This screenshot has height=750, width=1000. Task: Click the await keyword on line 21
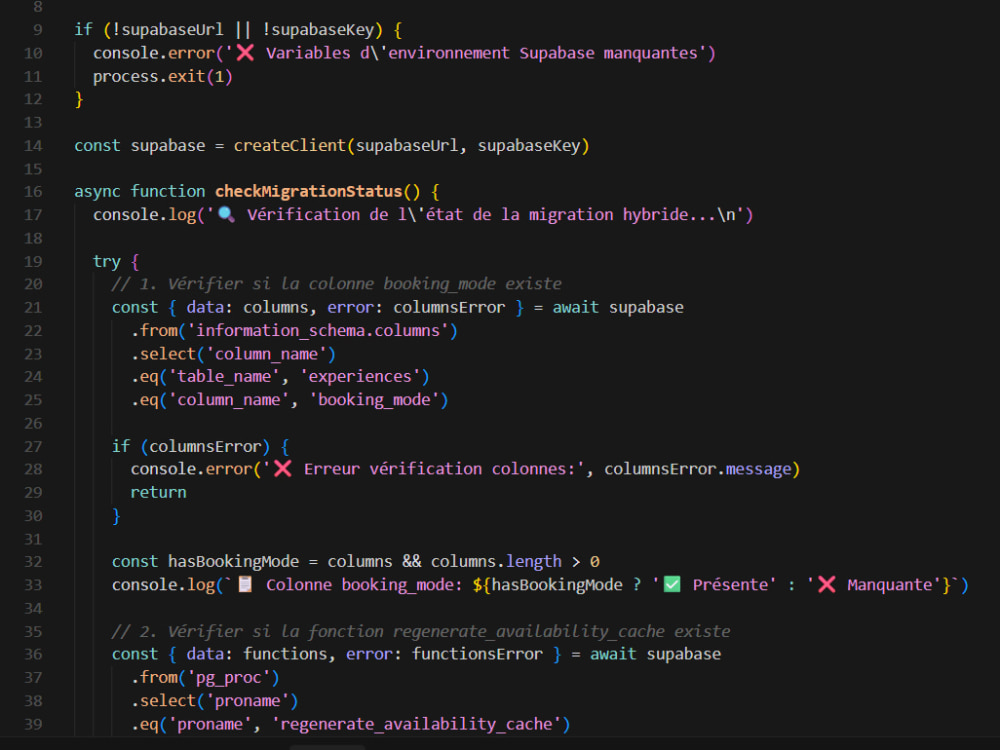(575, 307)
